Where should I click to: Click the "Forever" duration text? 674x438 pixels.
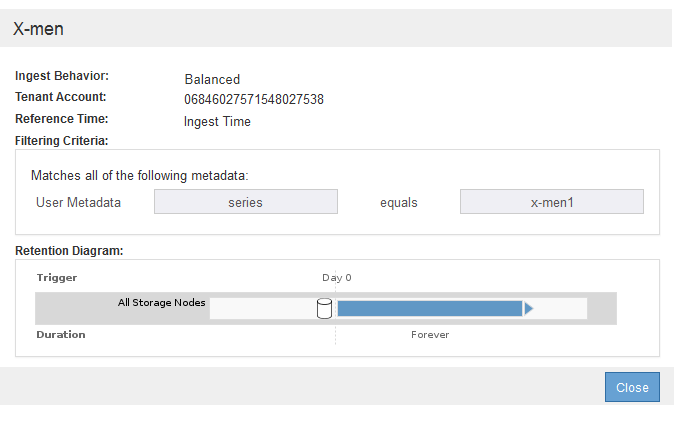point(430,334)
